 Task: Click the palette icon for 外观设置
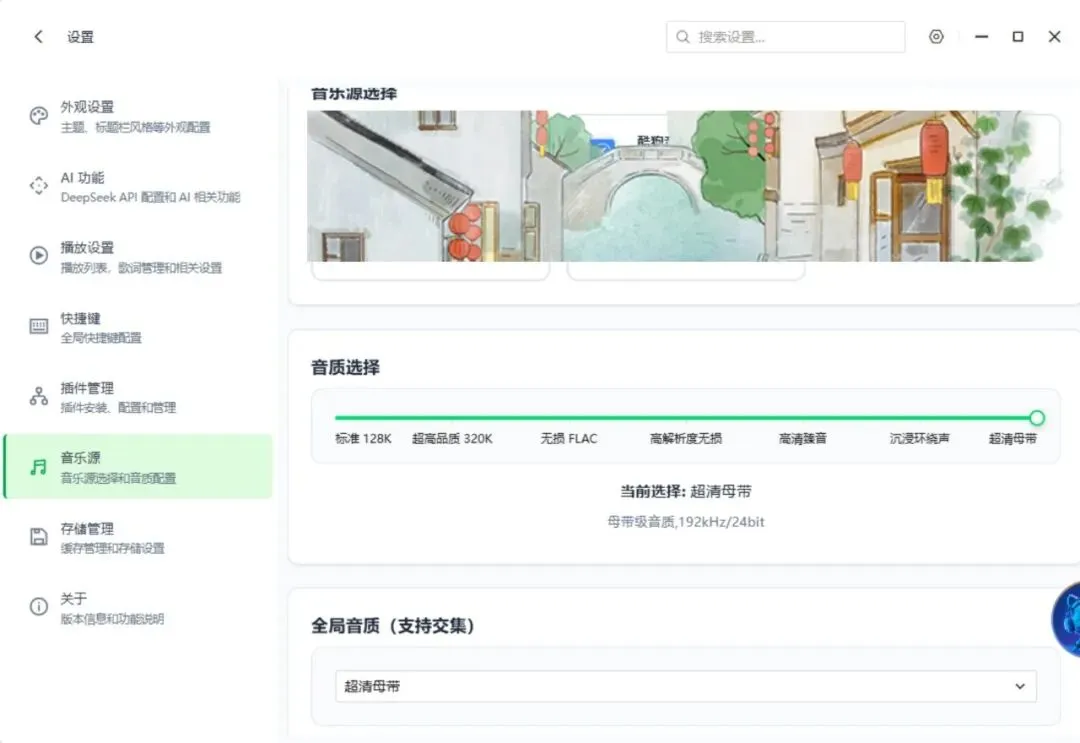coord(39,116)
